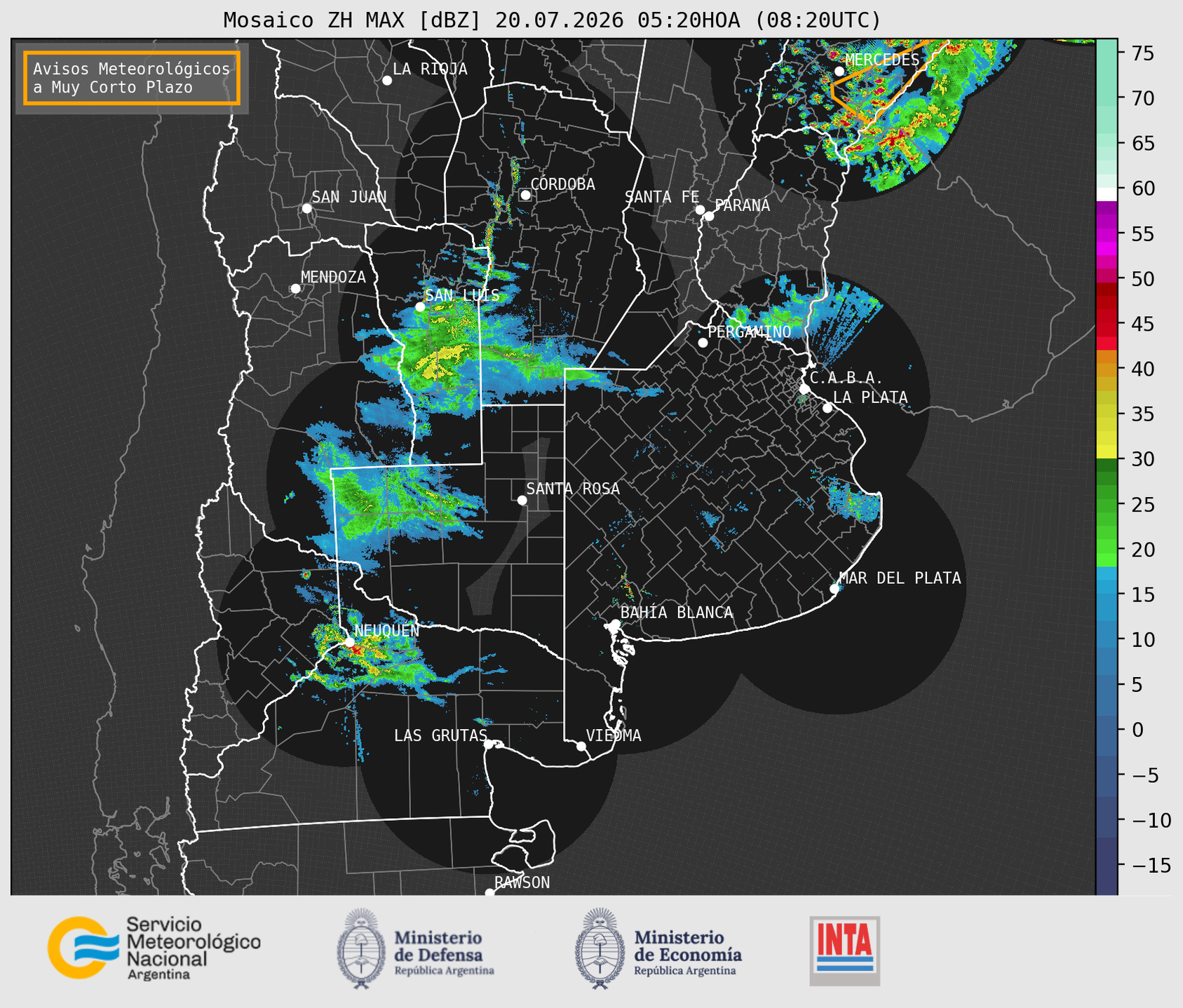Click the Ministerio de Economía emblem
The image size is (1183, 1008).
pos(600,948)
